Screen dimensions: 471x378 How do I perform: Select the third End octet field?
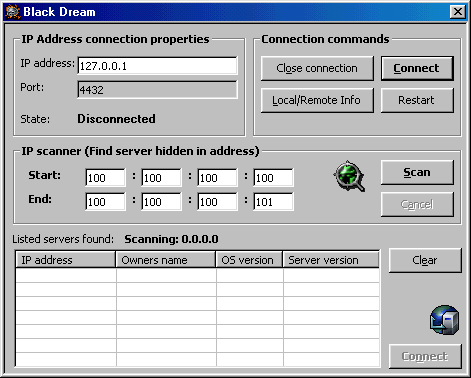pos(217,201)
